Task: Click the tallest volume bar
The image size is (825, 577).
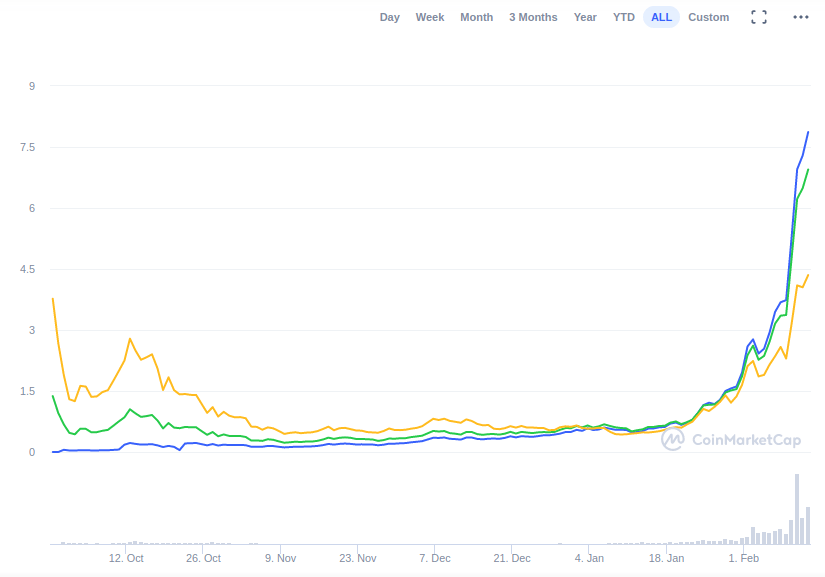Action: click(797, 508)
